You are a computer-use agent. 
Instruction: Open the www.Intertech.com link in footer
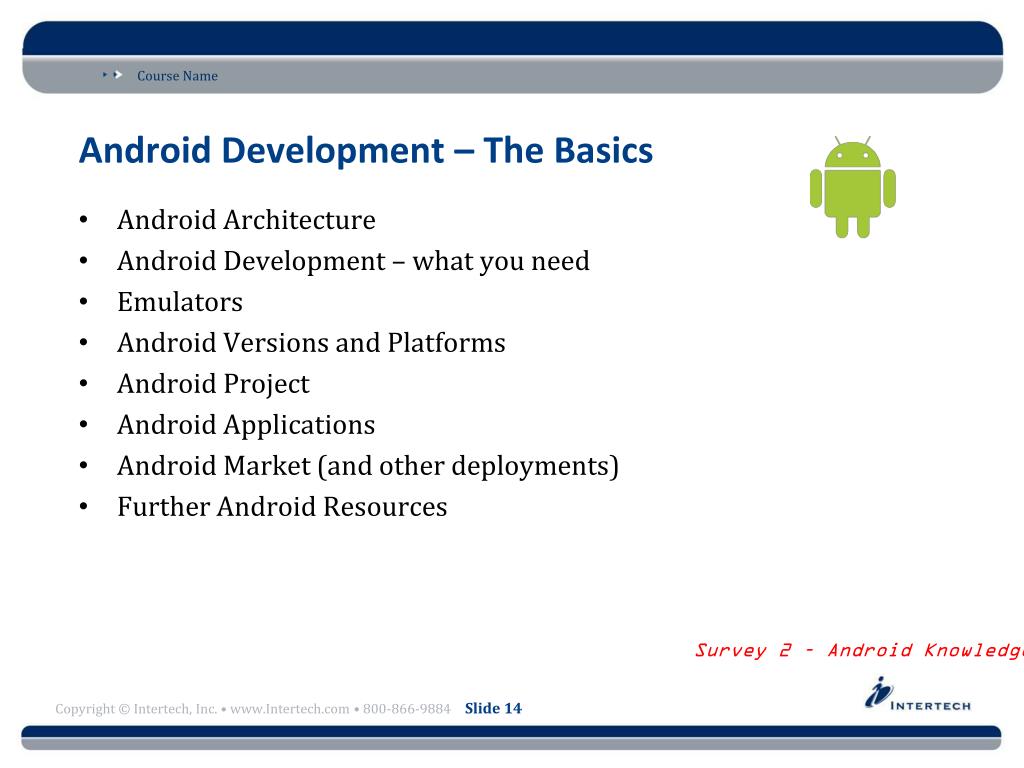289,709
